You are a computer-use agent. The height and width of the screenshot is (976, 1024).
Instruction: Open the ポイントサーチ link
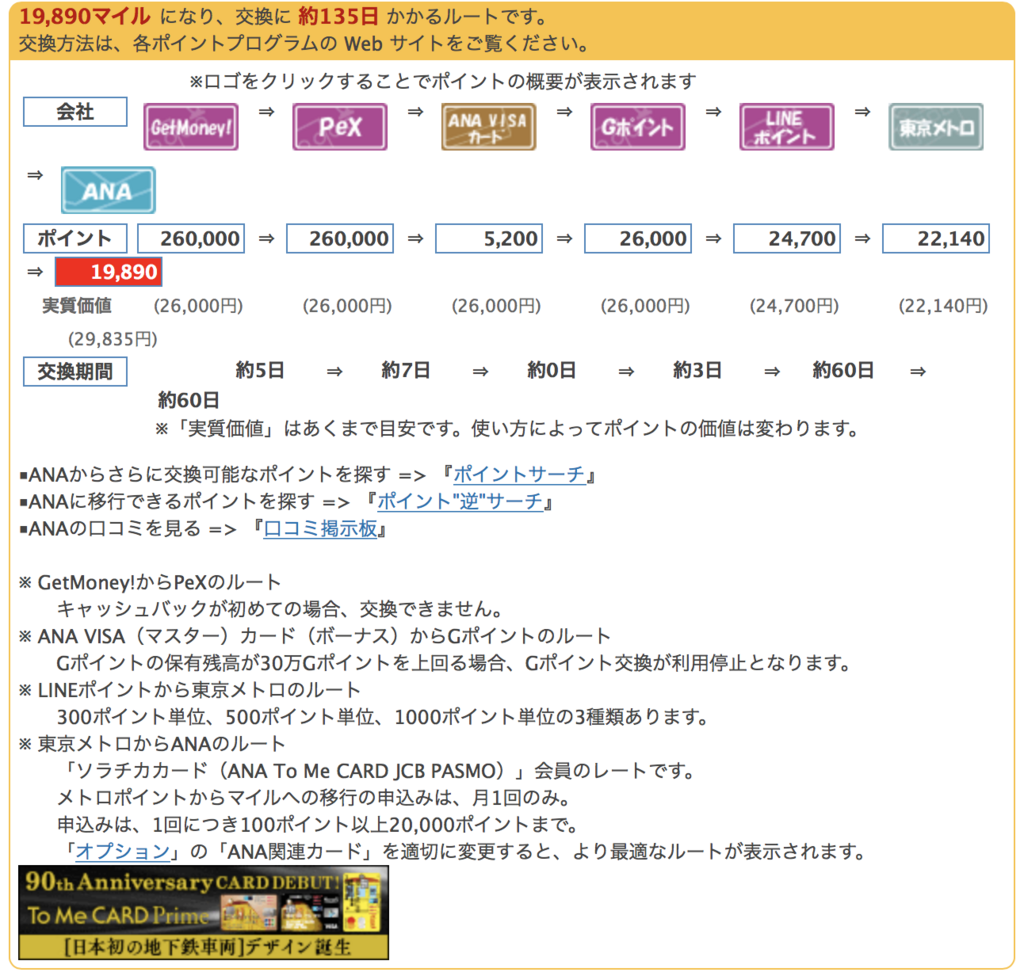[519, 474]
